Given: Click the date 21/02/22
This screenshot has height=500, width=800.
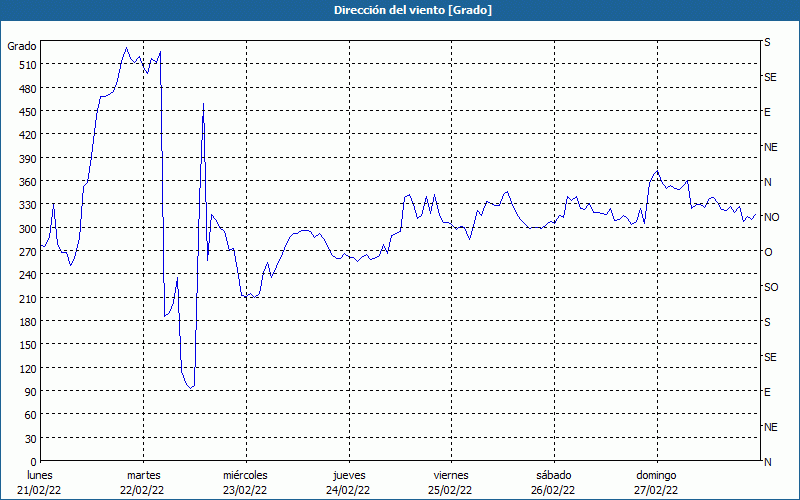Looking at the screenshot, I should (39, 490).
